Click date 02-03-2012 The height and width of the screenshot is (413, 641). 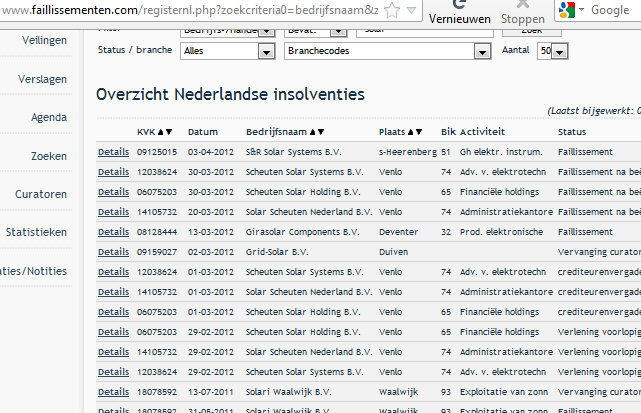coord(211,252)
